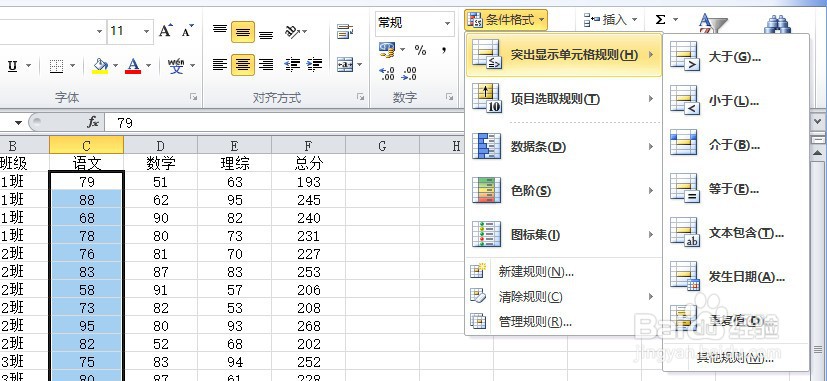Click the AutoSum sigma icon
The height and width of the screenshot is (381, 827).
(660, 20)
